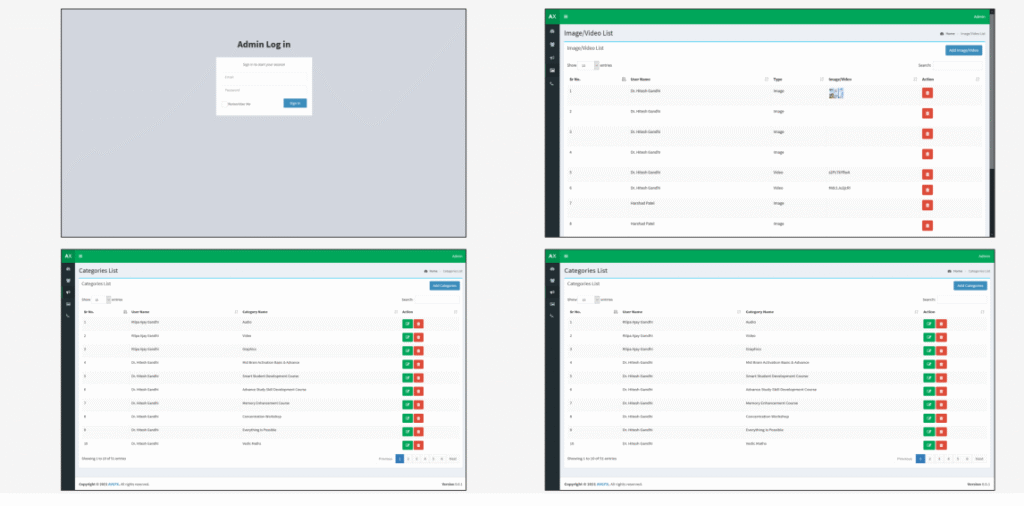The image size is (1024, 506).
Task: Click the Sign In button
Action: [294, 103]
